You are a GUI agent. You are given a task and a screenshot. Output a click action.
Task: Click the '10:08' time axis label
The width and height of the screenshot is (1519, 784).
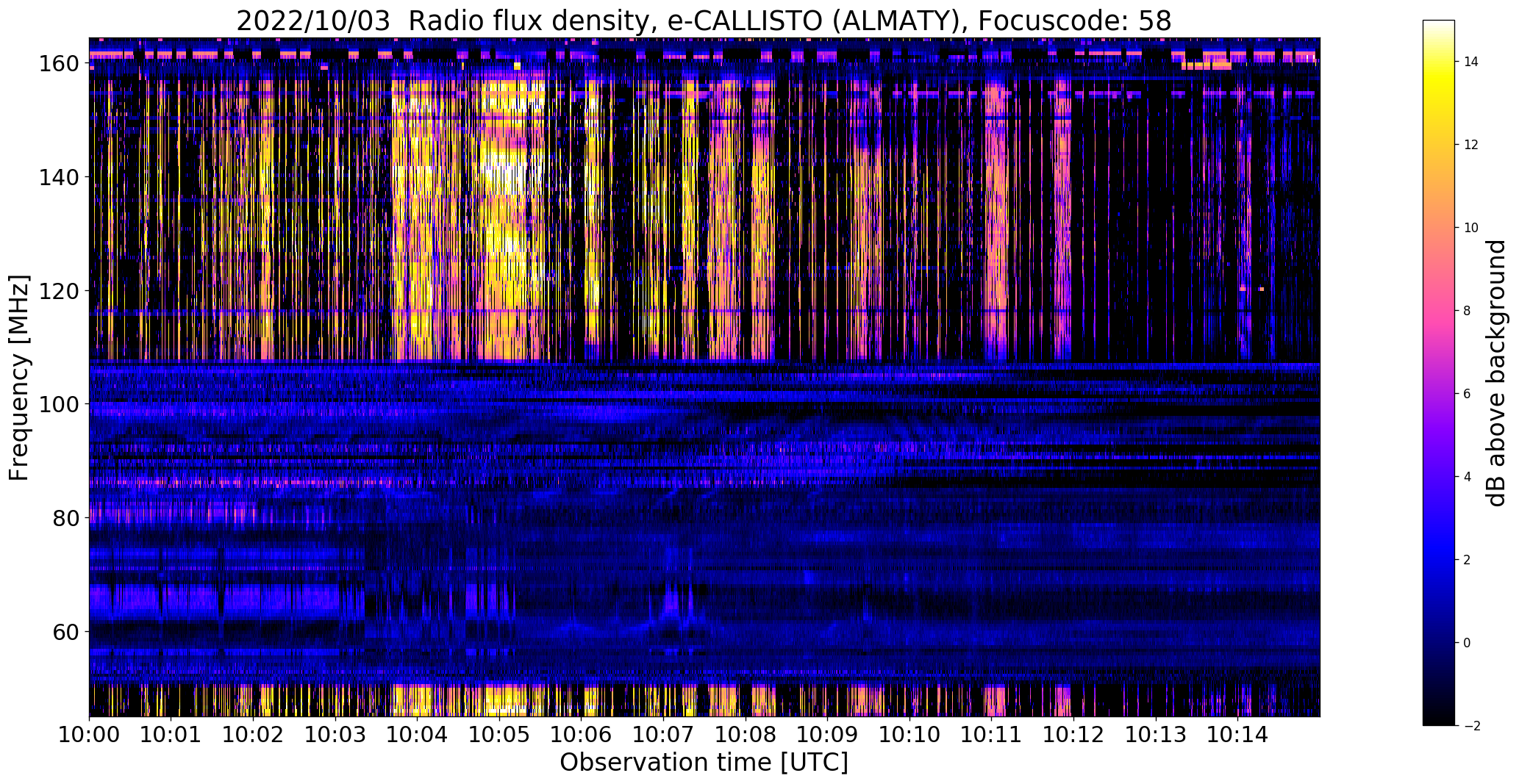click(x=746, y=733)
